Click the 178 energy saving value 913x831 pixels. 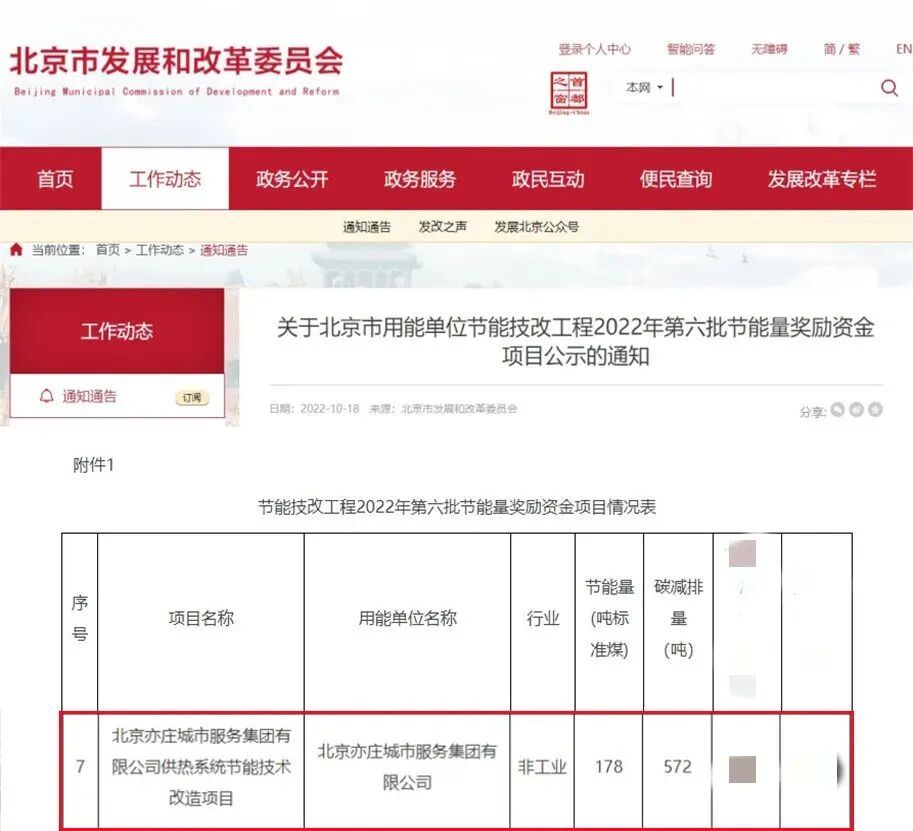(609, 766)
